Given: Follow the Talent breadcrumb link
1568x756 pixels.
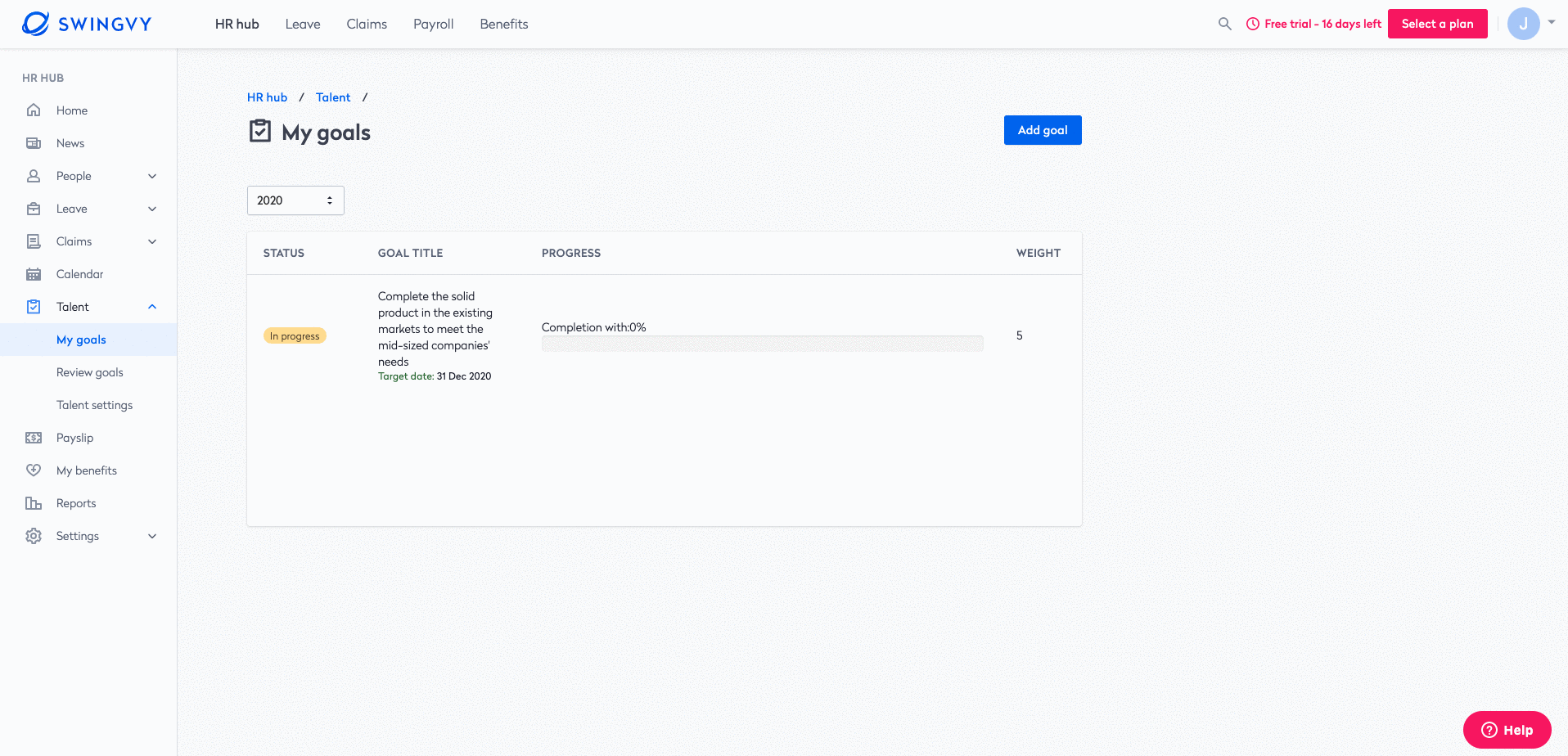Looking at the screenshot, I should click(x=333, y=97).
